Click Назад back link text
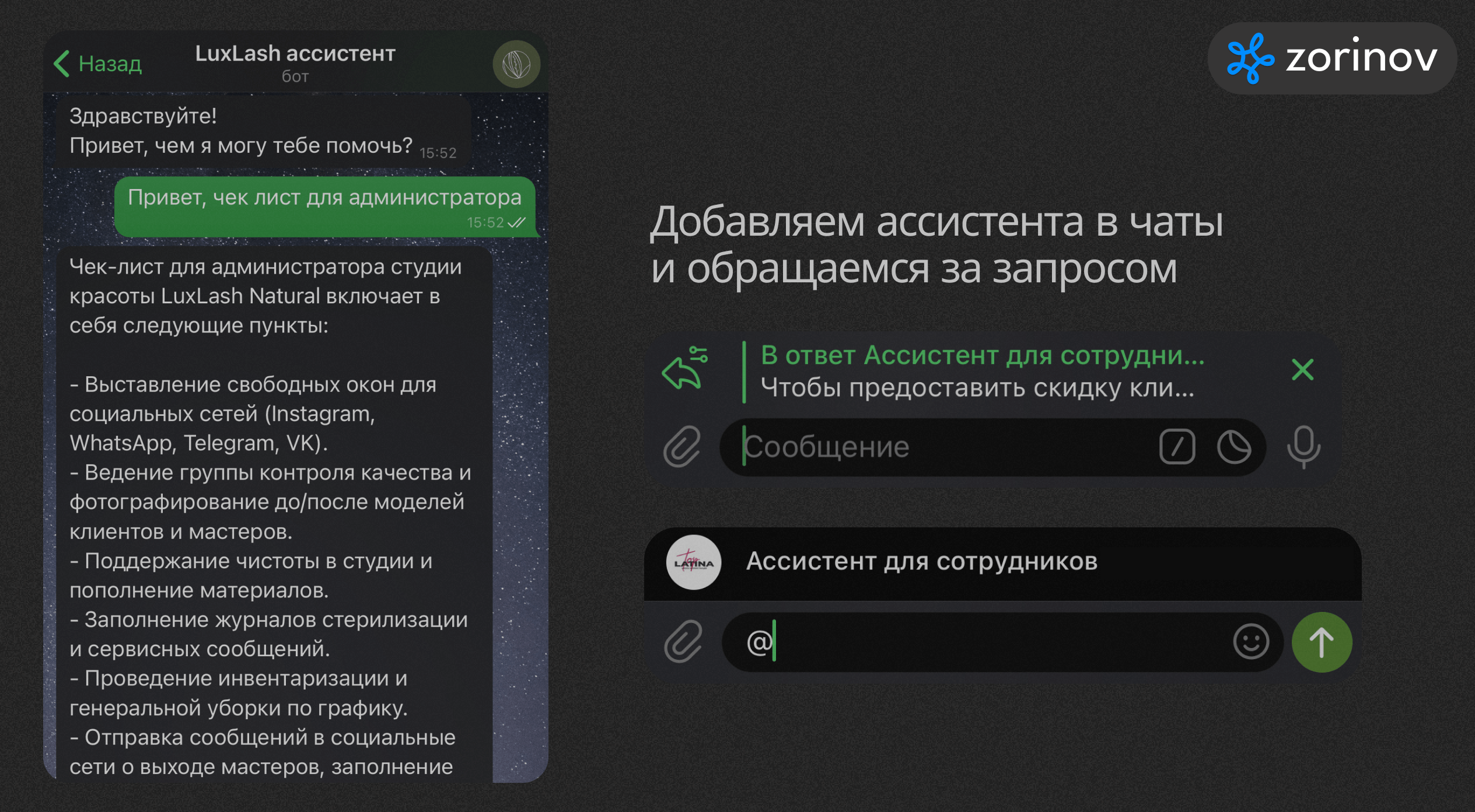 click(x=110, y=64)
